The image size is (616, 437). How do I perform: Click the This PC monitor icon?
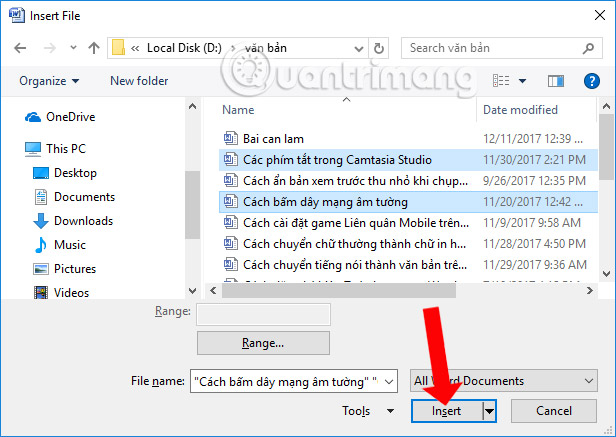[x=33, y=149]
